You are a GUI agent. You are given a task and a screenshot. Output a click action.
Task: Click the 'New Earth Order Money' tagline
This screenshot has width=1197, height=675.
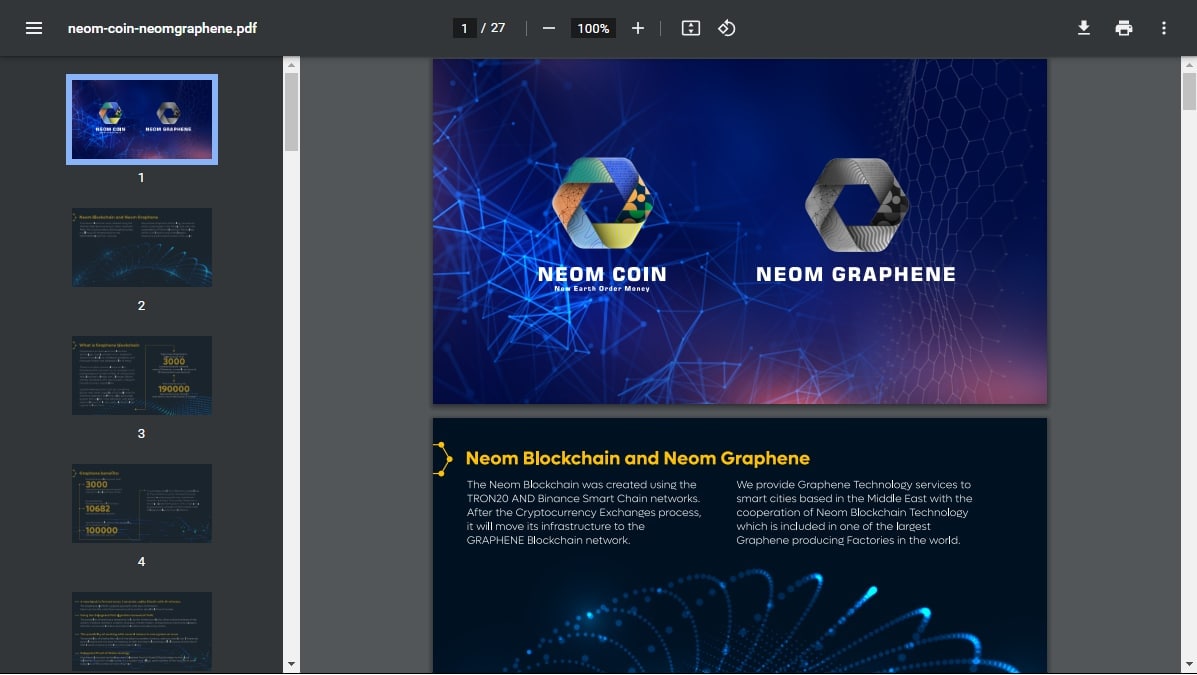pyautogui.click(x=602, y=289)
